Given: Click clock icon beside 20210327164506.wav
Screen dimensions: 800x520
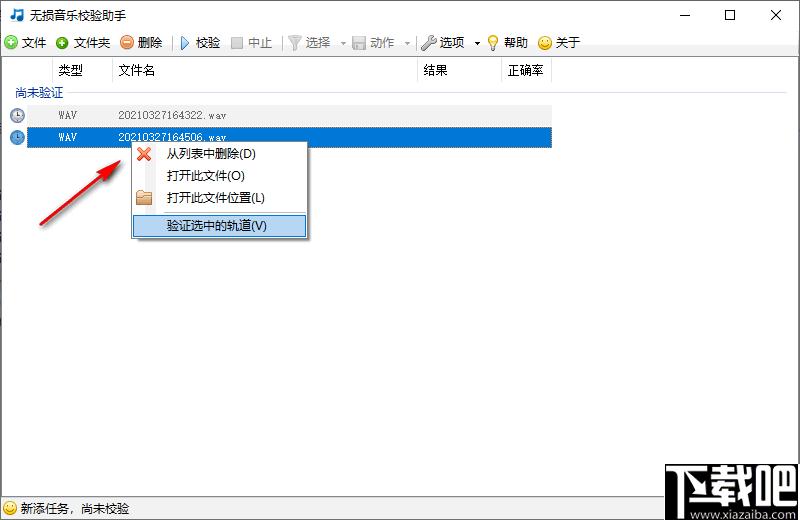Looking at the screenshot, I should point(17,137).
